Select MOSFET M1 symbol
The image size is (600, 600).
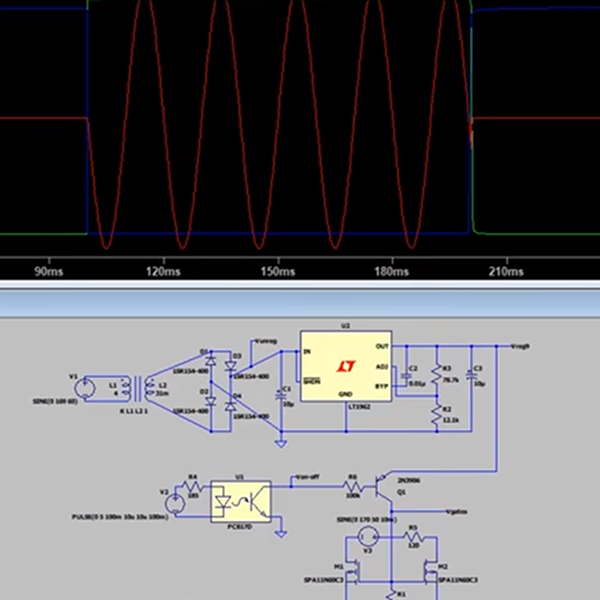tap(353, 572)
